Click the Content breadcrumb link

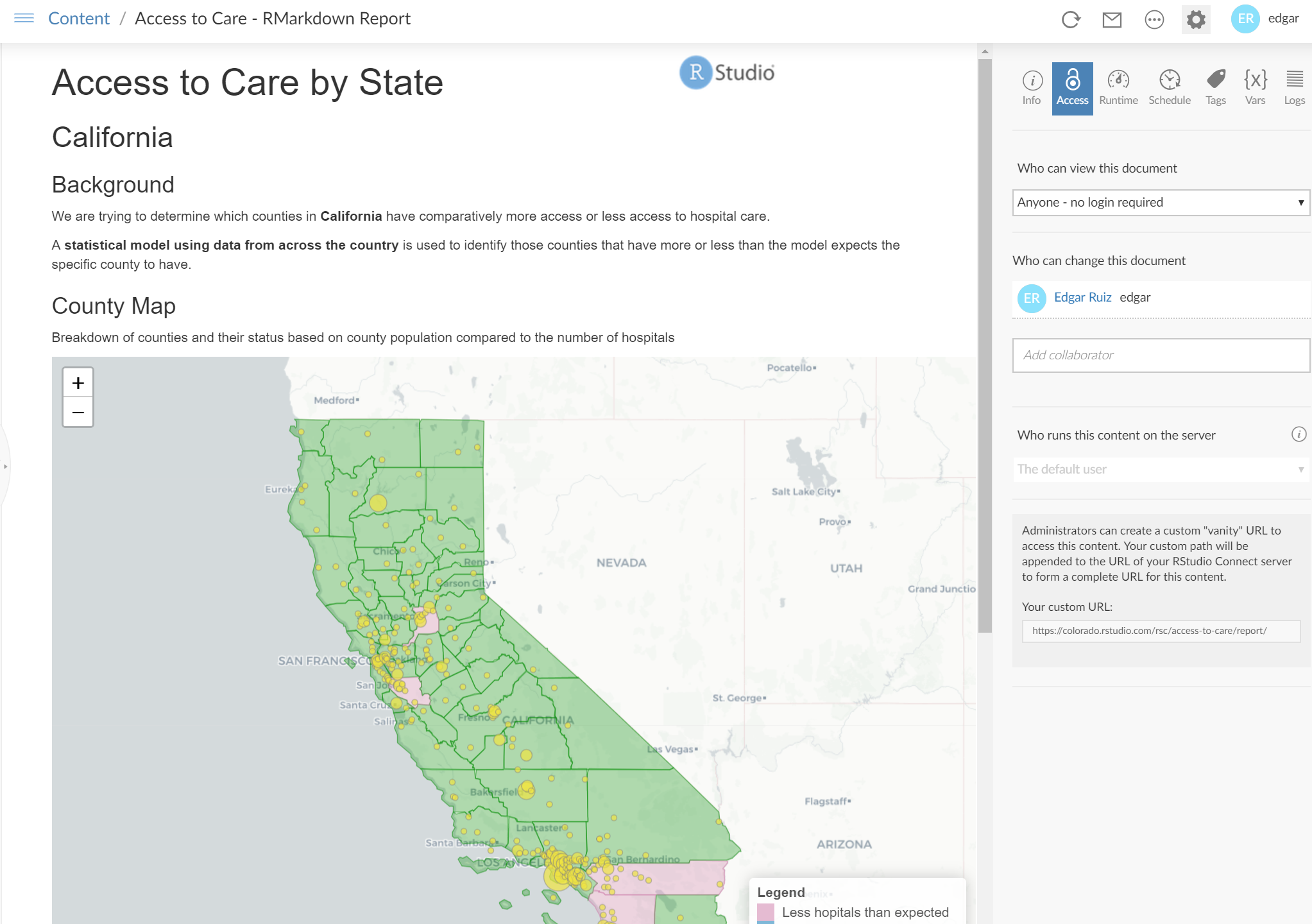click(x=79, y=19)
